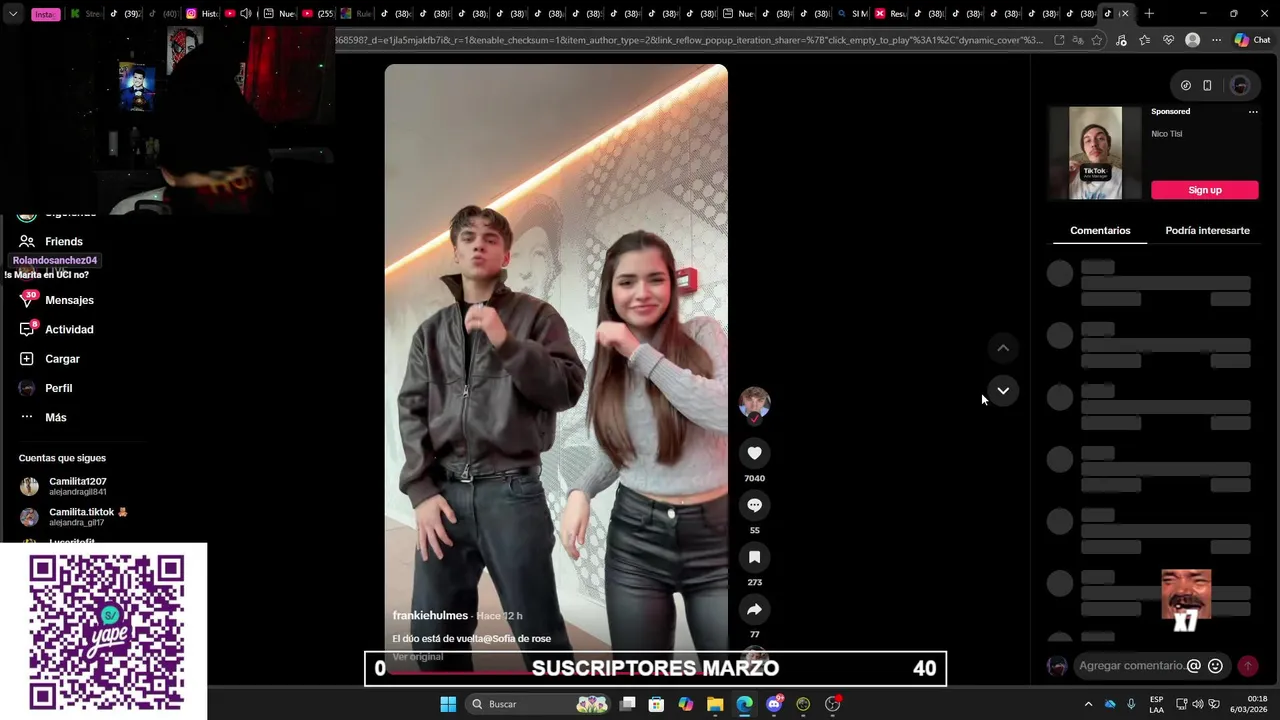The image size is (1280, 720).
Task: Expand the Más menu
Action: click(x=43, y=417)
